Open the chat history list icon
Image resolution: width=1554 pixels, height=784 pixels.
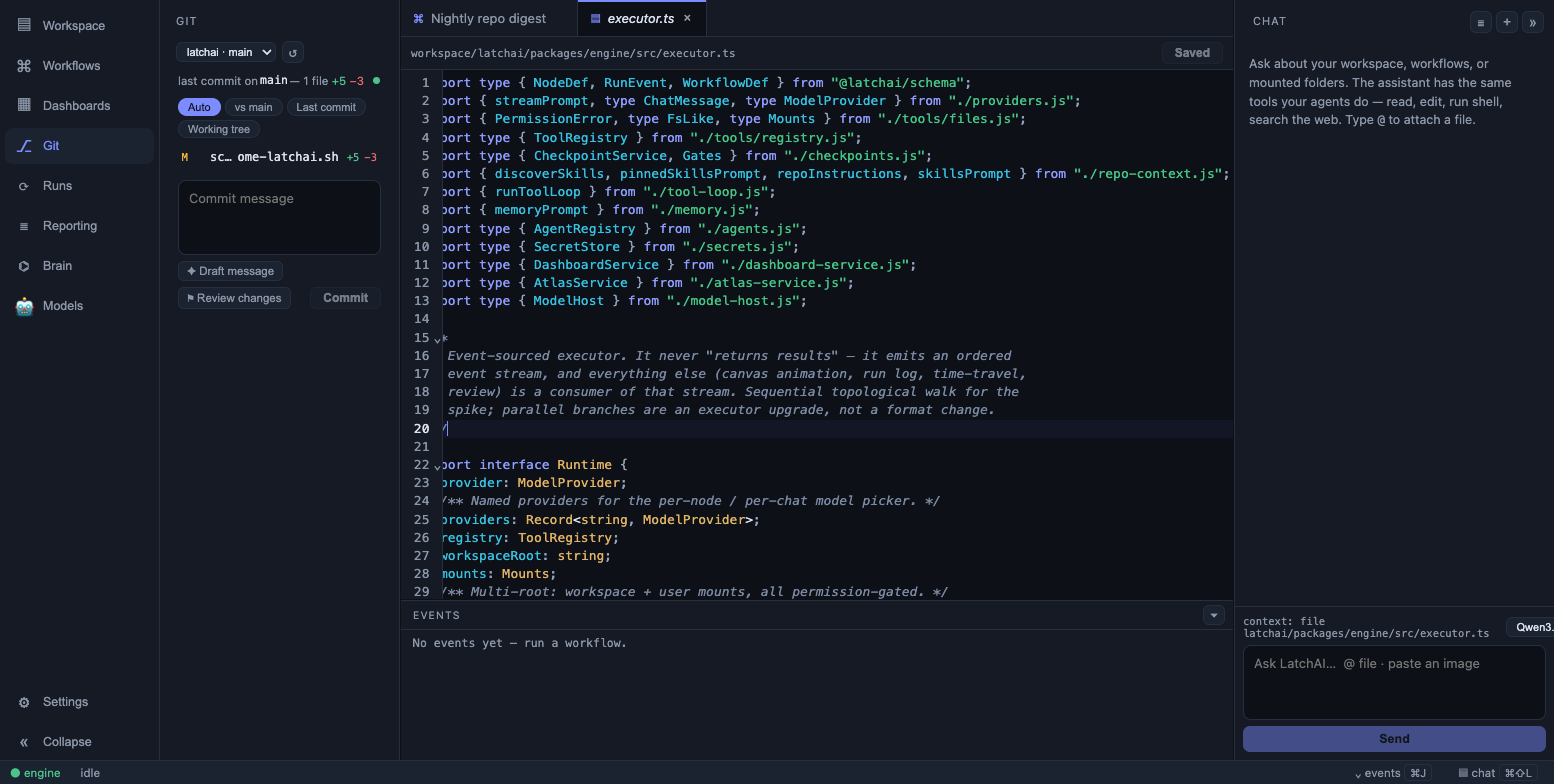[1481, 22]
